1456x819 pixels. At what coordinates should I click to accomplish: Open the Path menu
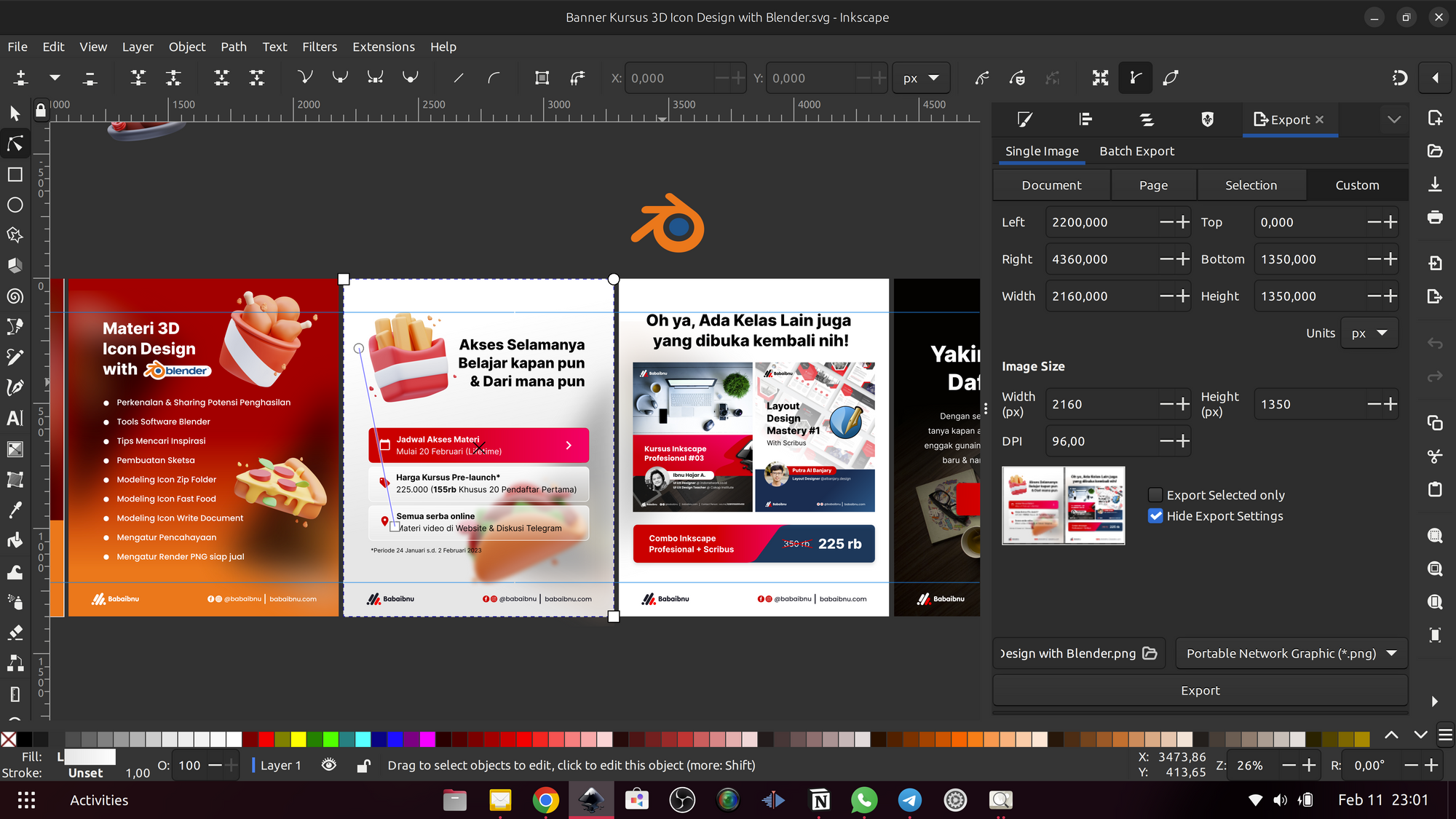234,47
